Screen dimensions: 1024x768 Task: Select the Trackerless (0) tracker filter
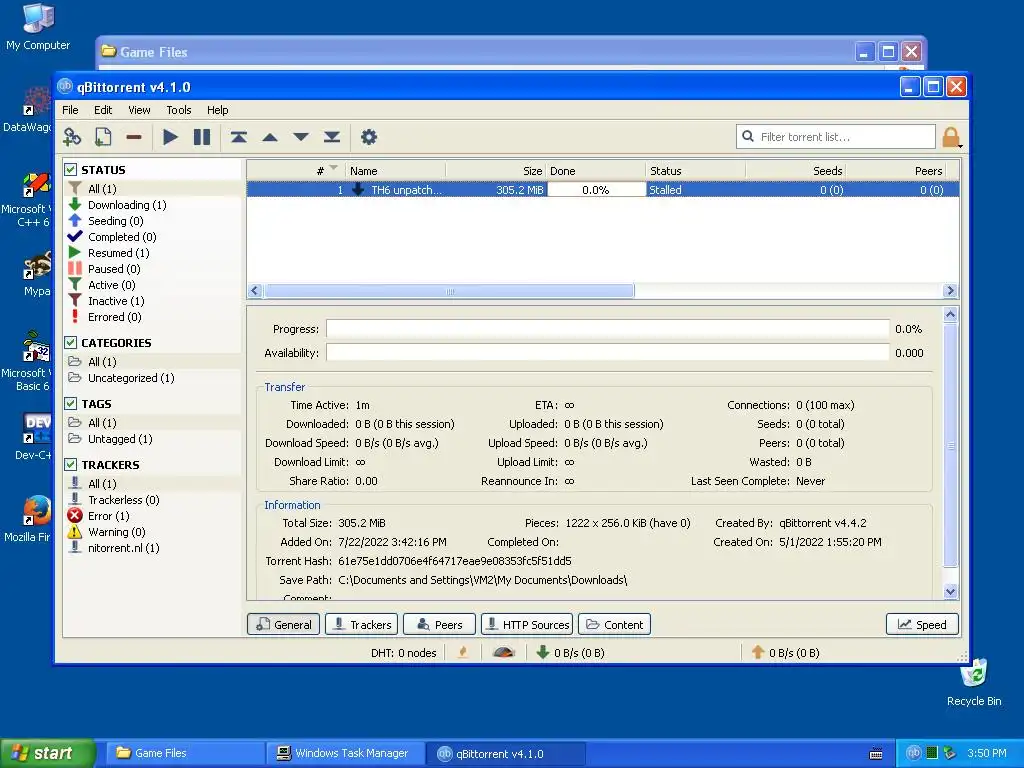click(x=123, y=500)
